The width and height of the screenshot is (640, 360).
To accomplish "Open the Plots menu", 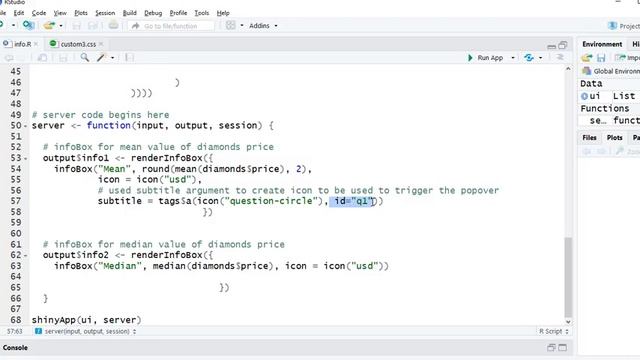I will [81, 13].
